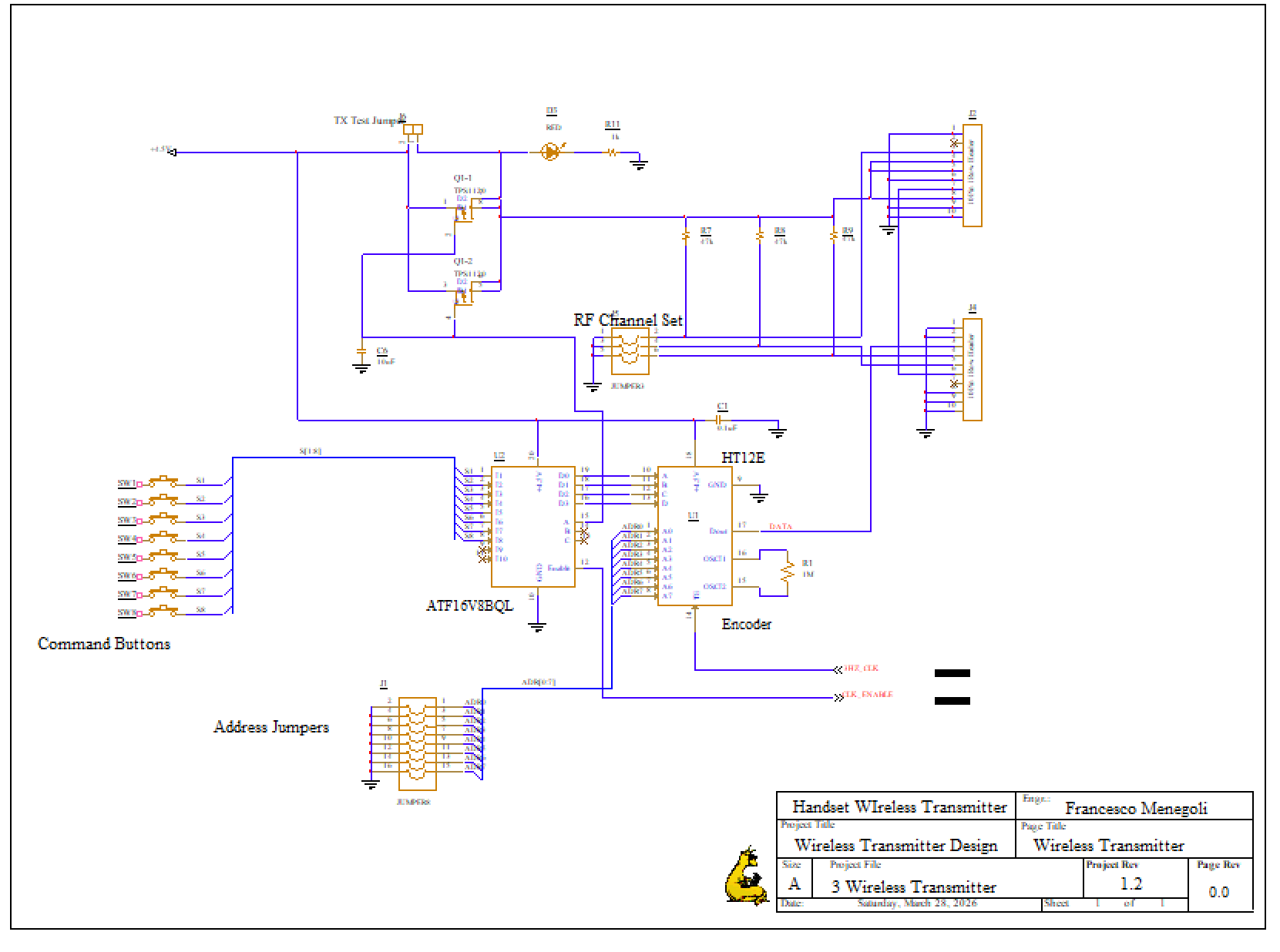Click the J2 header connector
Image resolution: width=1280 pixels, height=952 pixels.
point(972,175)
